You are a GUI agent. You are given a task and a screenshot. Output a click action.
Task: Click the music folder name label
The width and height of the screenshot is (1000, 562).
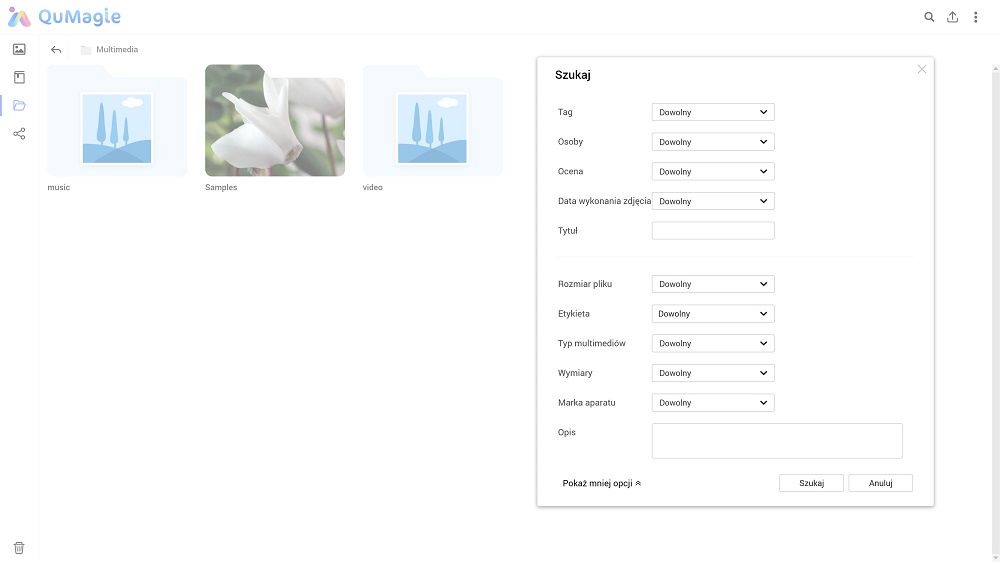tap(59, 187)
